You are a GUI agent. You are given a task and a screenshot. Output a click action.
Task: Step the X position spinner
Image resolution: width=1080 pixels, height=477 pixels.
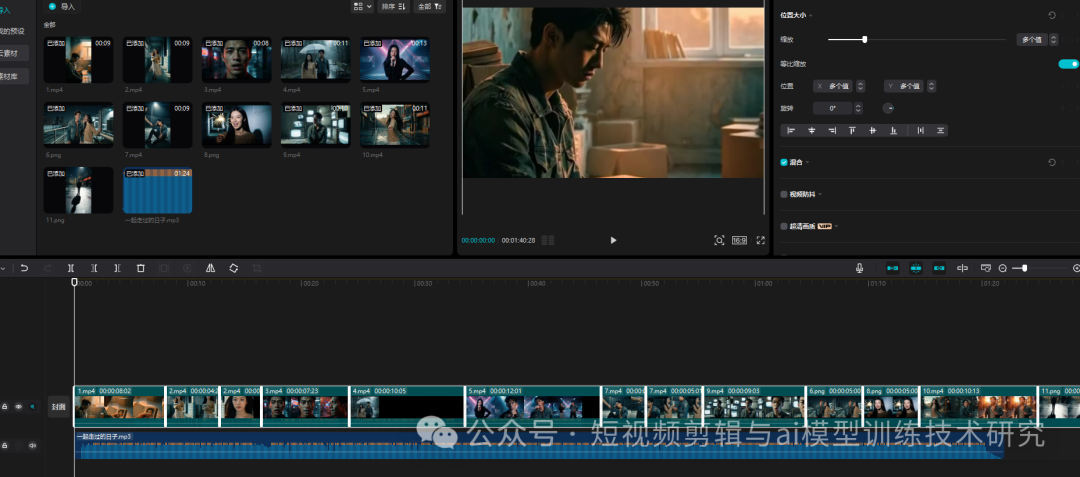(x=860, y=86)
